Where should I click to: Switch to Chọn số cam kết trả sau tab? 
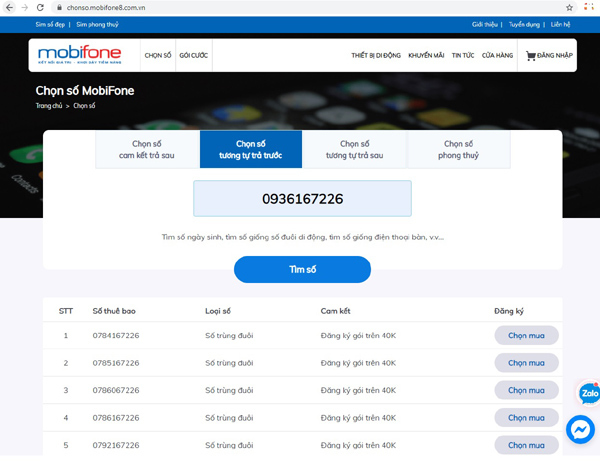click(x=147, y=149)
